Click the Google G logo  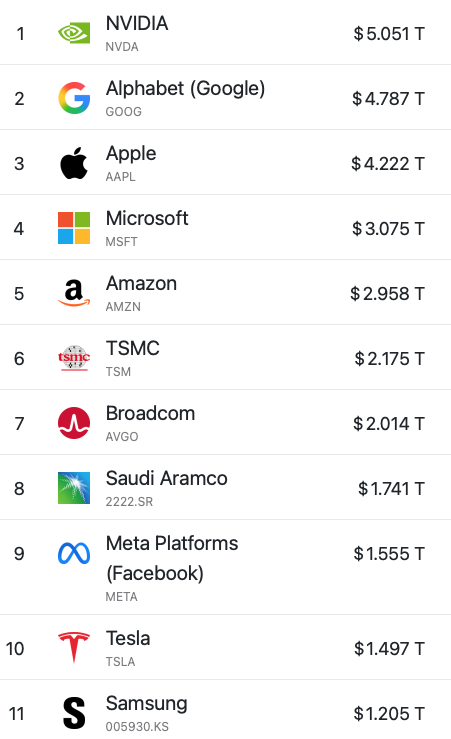(x=74, y=98)
